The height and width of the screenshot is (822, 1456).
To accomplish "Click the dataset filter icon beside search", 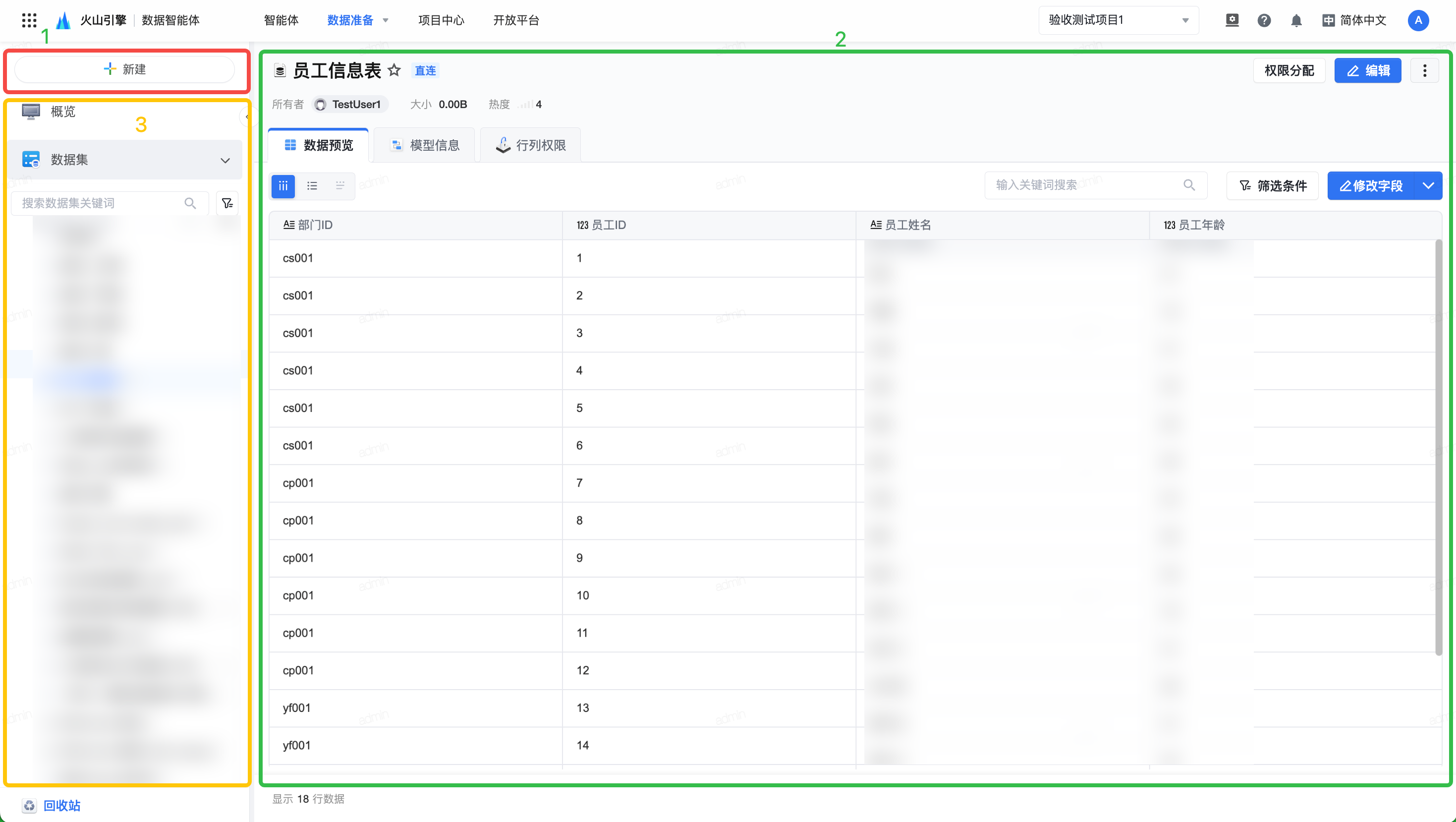I will click(x=227, y=203).
